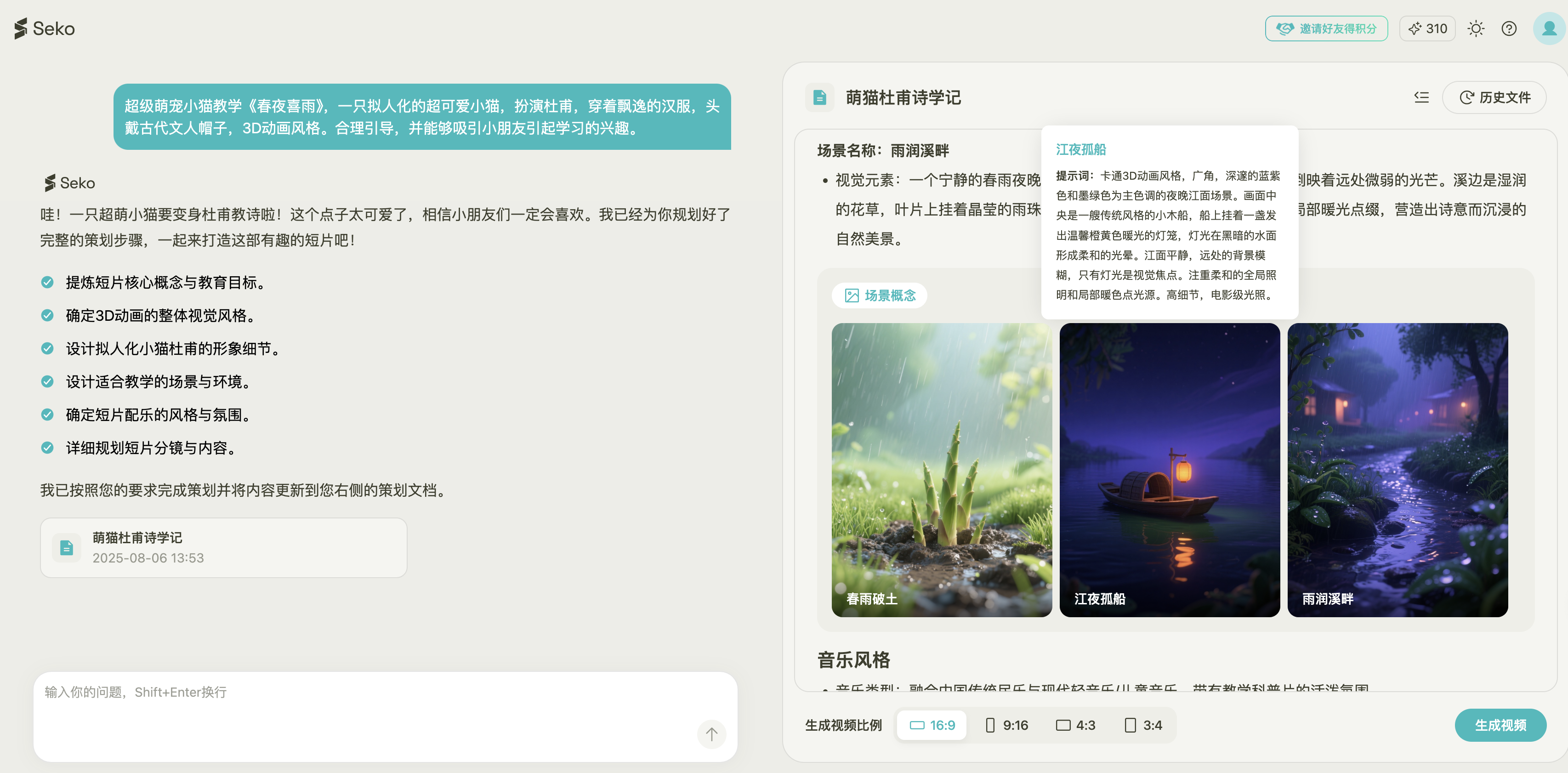Click the user prompt bubble about 春夜喜雨
1568x773 pixels.
point(422,117)
